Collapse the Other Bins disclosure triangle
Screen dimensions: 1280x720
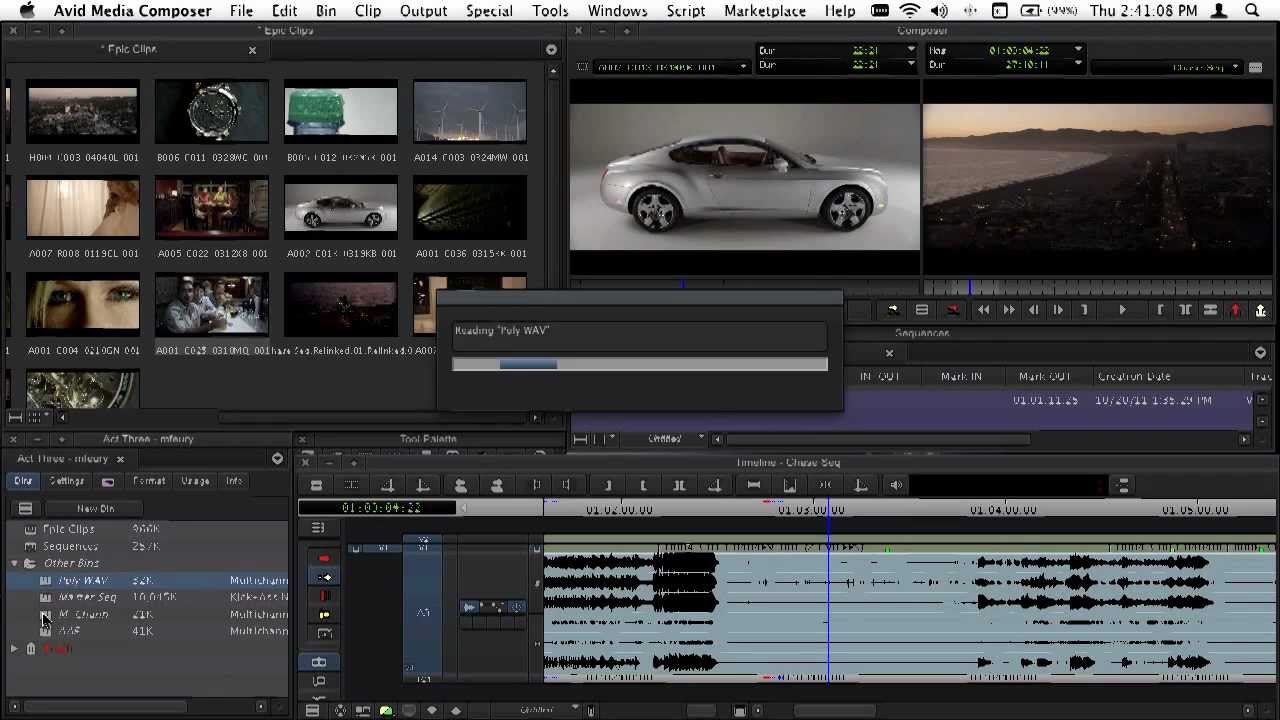(14, 563)
